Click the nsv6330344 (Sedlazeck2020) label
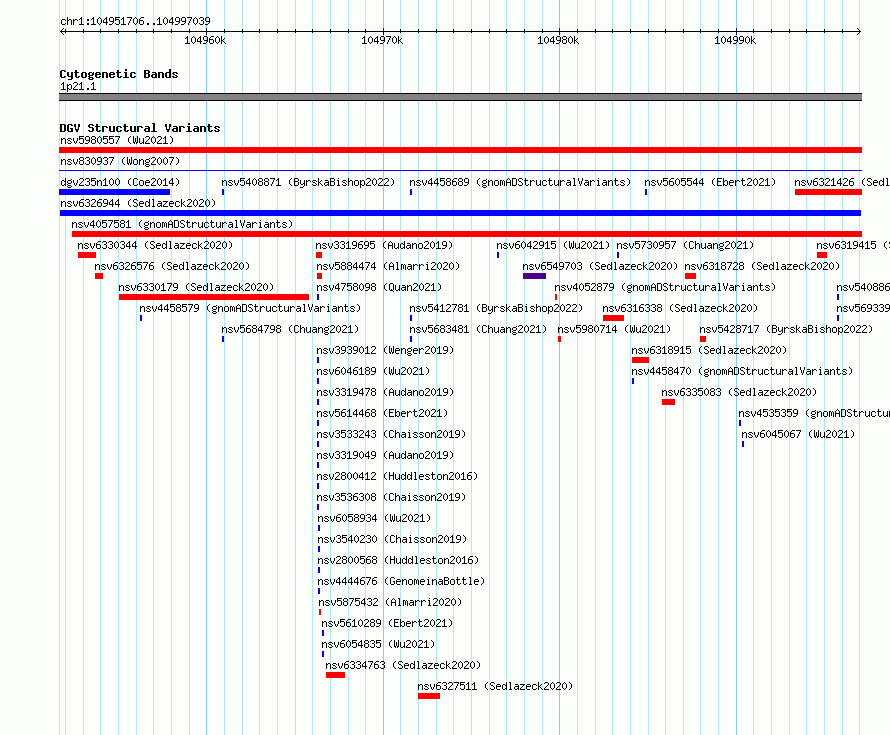Image resolution: width=890 pixels, height=735 pixels. 155,245
